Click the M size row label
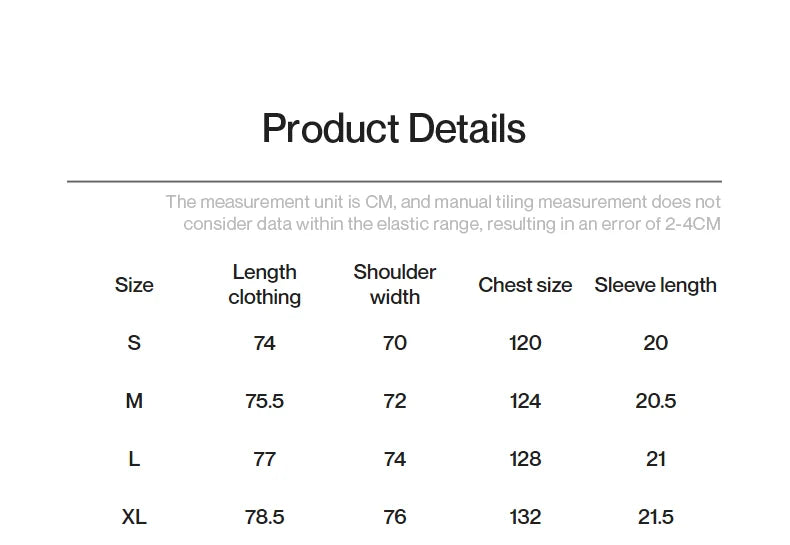The image size is (790, 545). [x=134, y=401]
